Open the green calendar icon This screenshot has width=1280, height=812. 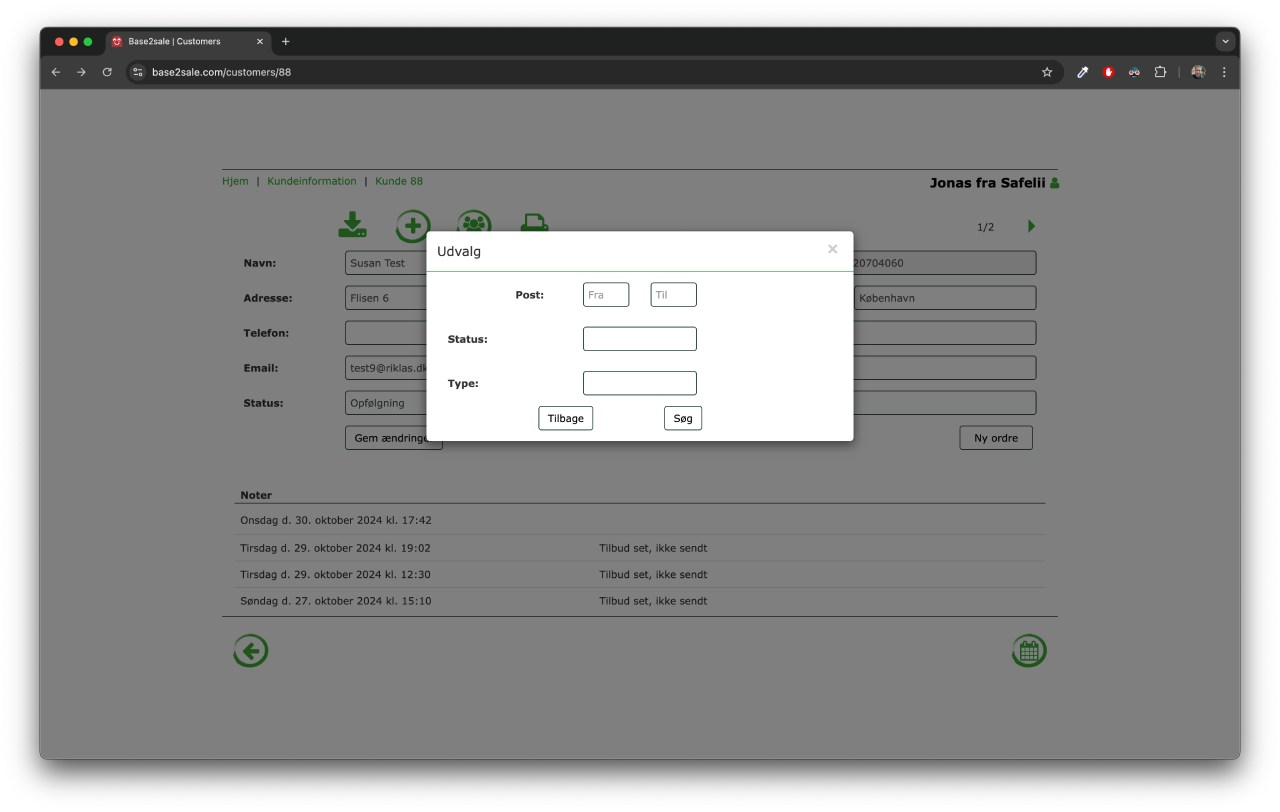(x=1028, y=651)
